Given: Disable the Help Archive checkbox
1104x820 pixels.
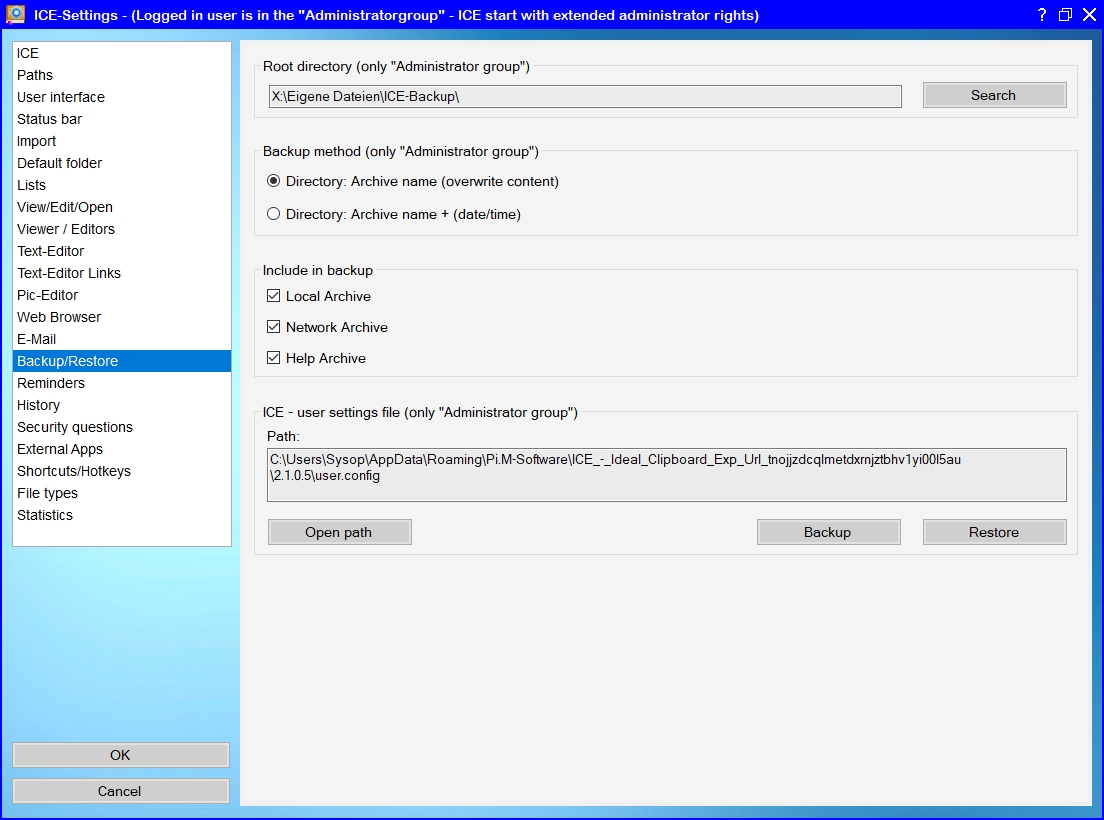Looking at the screenshot, I should (x=274, y=358).
